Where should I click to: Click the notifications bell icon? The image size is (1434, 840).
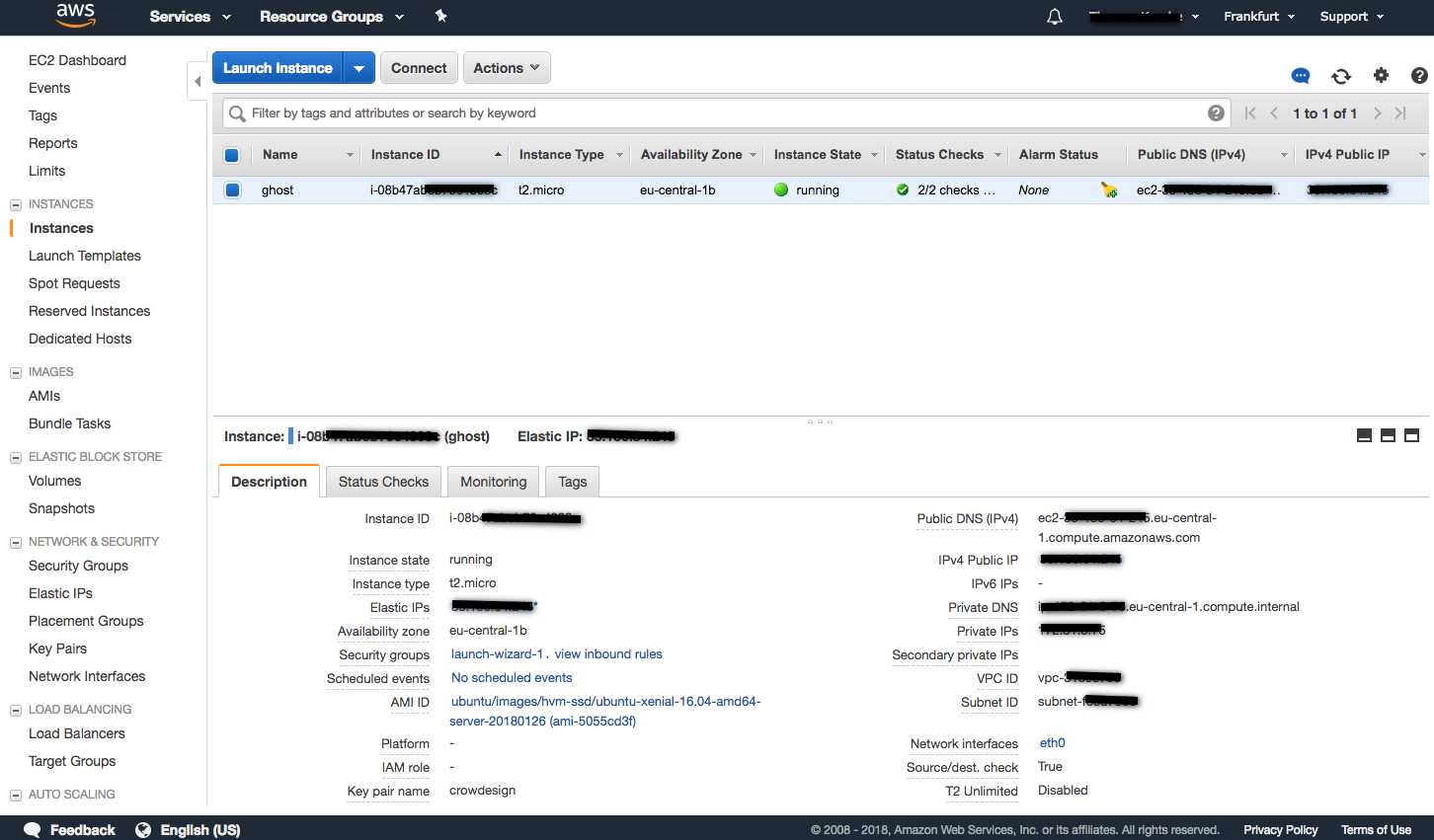pyautogui.click(x=1055, y=17)
